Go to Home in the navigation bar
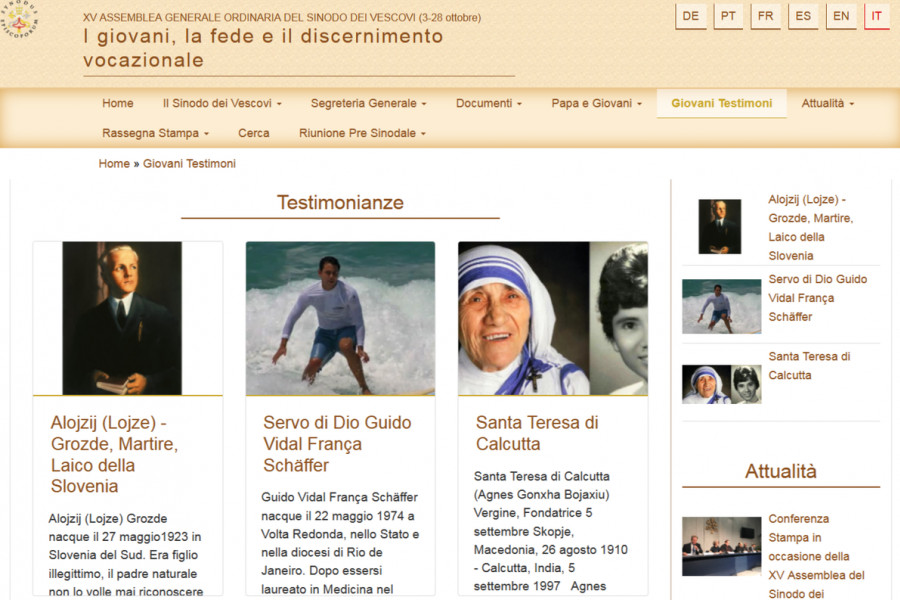Viewport: 900px width, 600px height. pos(118,103)
